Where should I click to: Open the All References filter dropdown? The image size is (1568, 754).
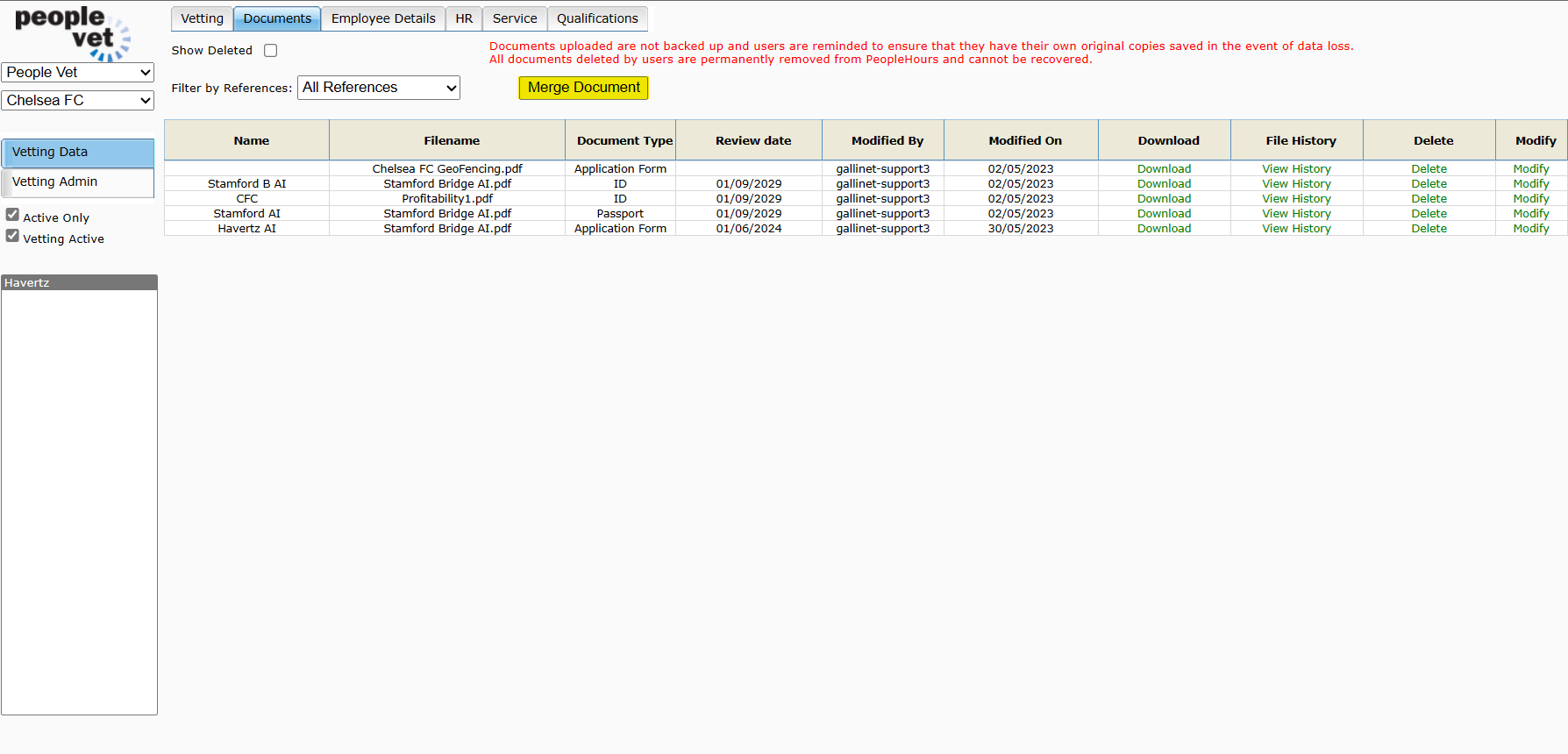click(379, 88)
